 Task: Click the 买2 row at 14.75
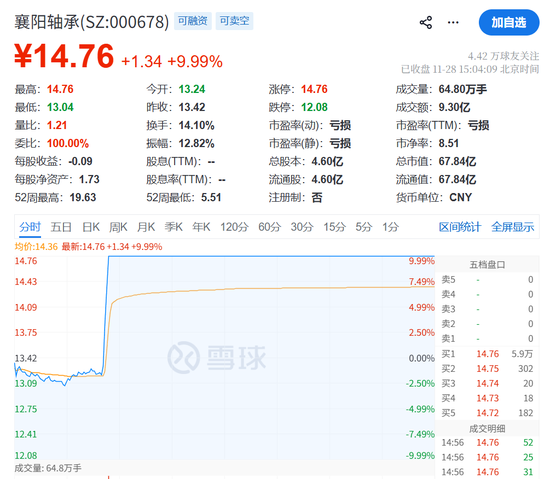point(487,369)
